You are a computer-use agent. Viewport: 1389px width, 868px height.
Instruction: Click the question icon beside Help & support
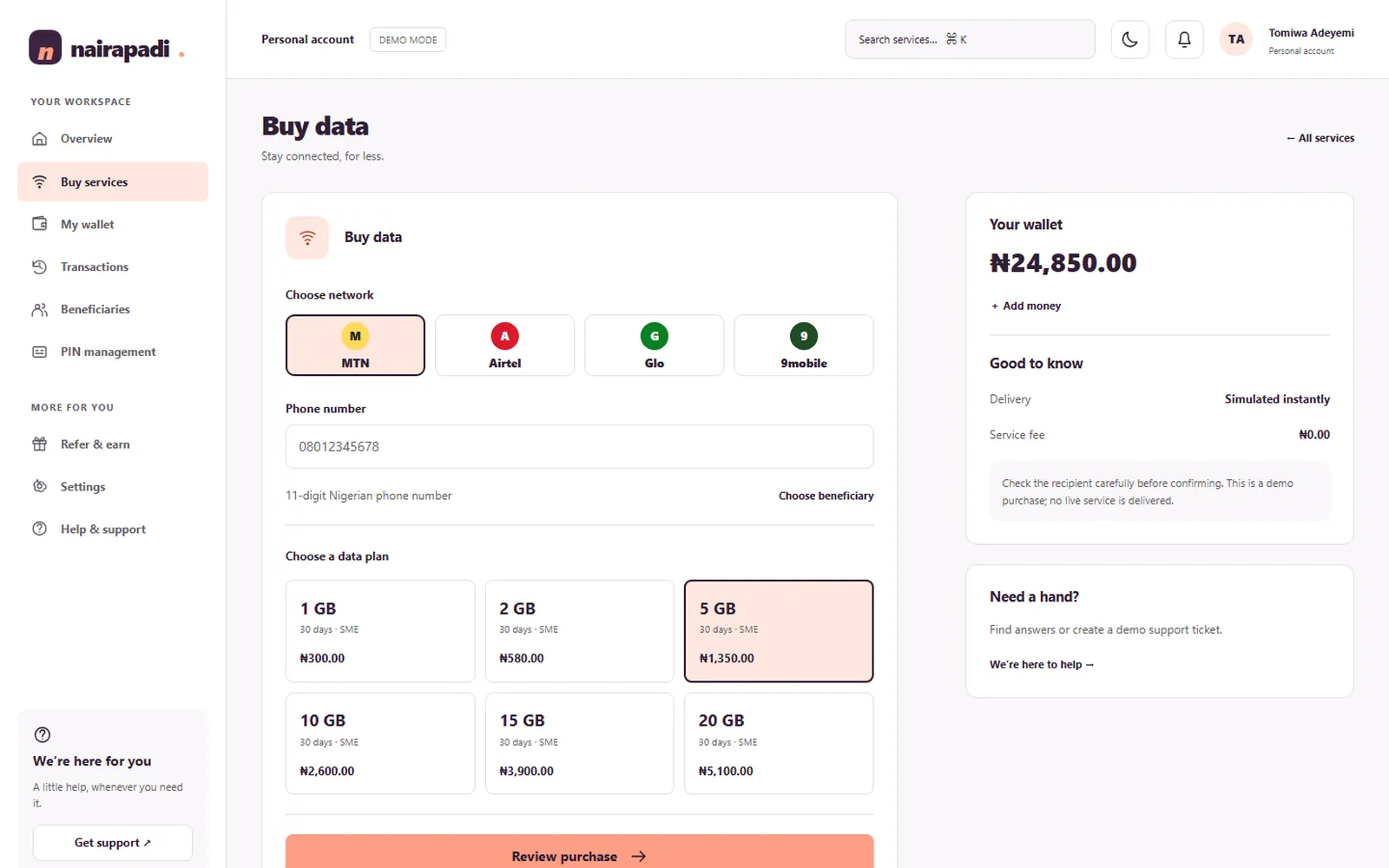click(x=39, y=529)
